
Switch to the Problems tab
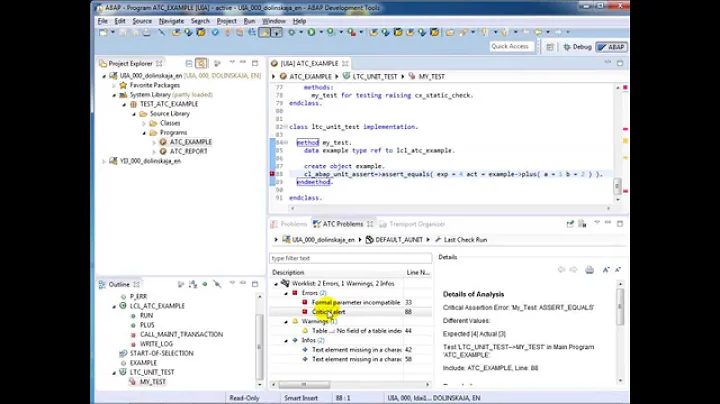coord(289,224)
